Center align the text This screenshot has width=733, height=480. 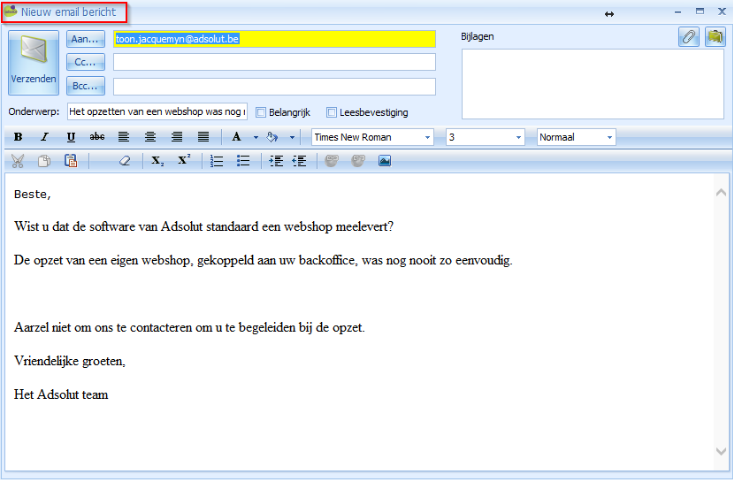click(150, 137)
